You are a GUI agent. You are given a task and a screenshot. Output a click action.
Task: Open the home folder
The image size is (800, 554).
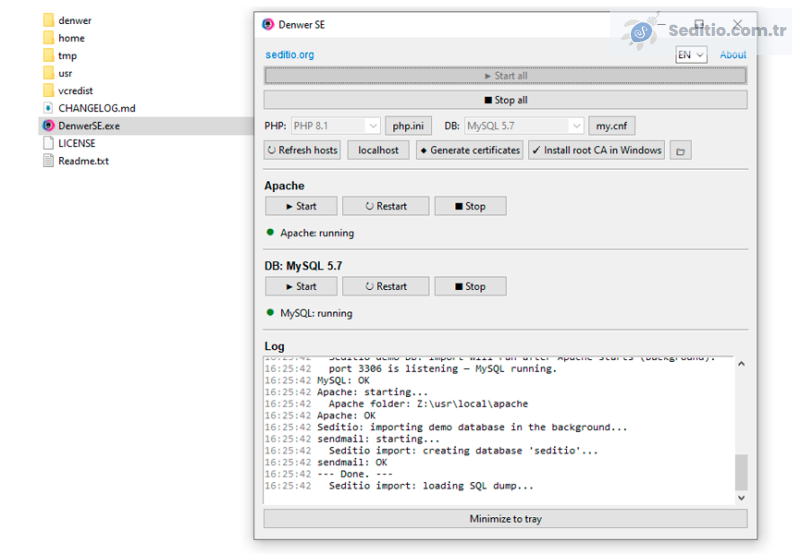tap(64, 38)
